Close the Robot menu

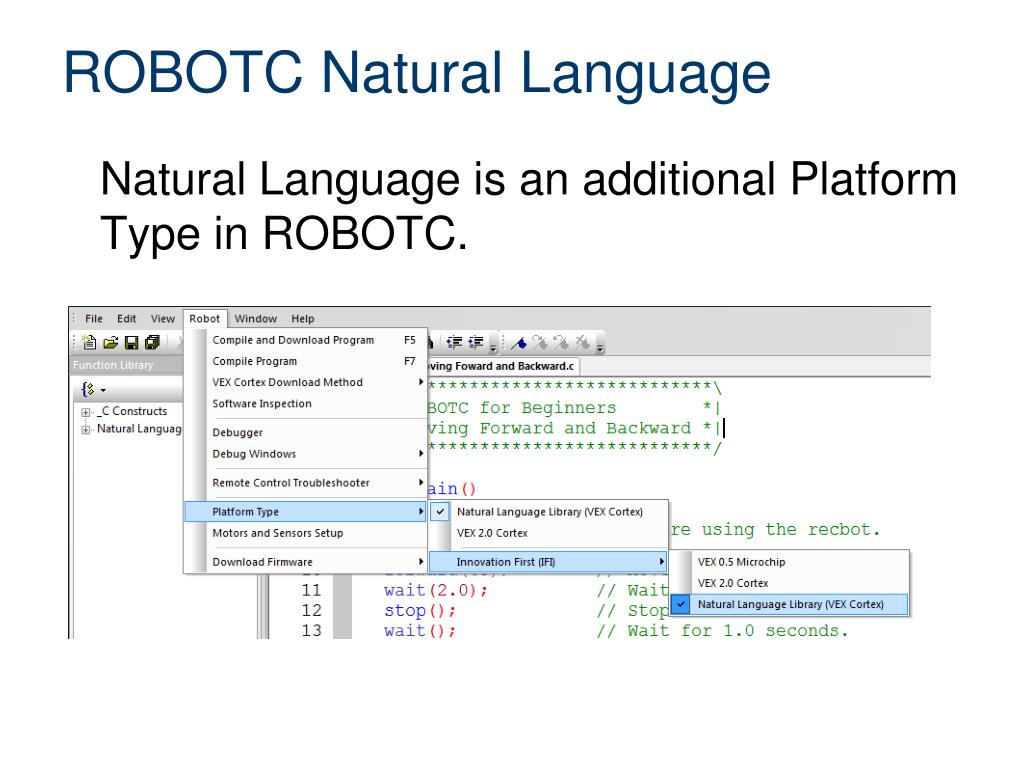point(205,319)
